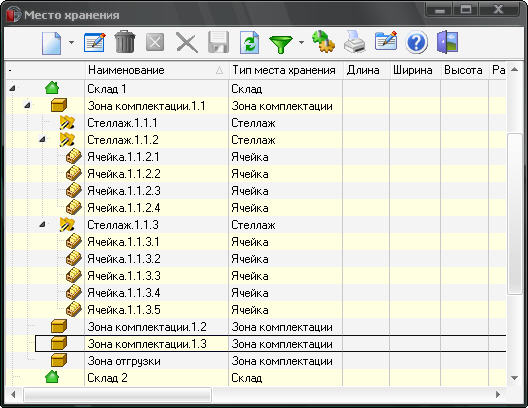The image size is (528, 408).
Task: Click the box icon of Зона отгрузки
Action: [59, 360]
